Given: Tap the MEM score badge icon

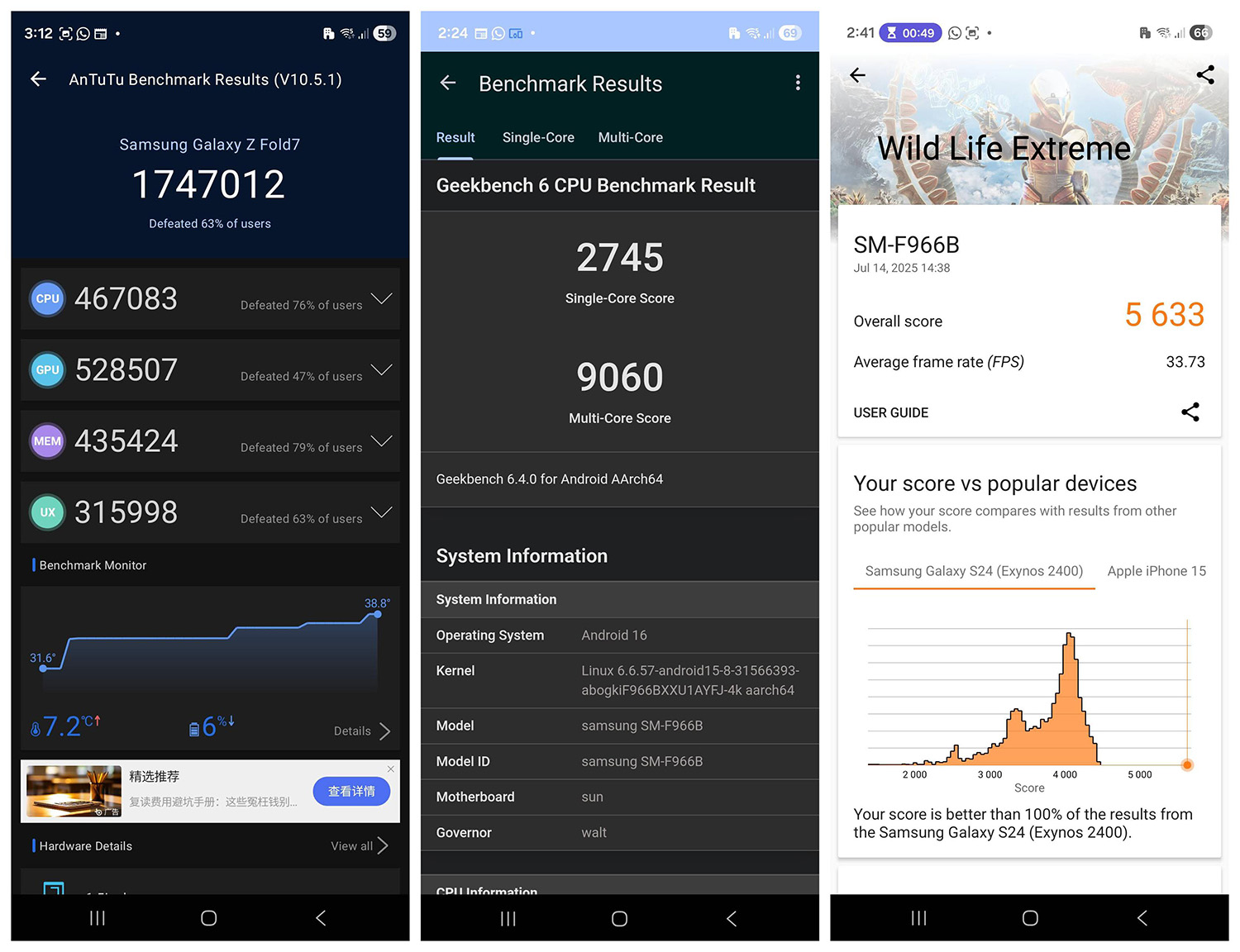Looking at the screenshot, I should point(47,441).
